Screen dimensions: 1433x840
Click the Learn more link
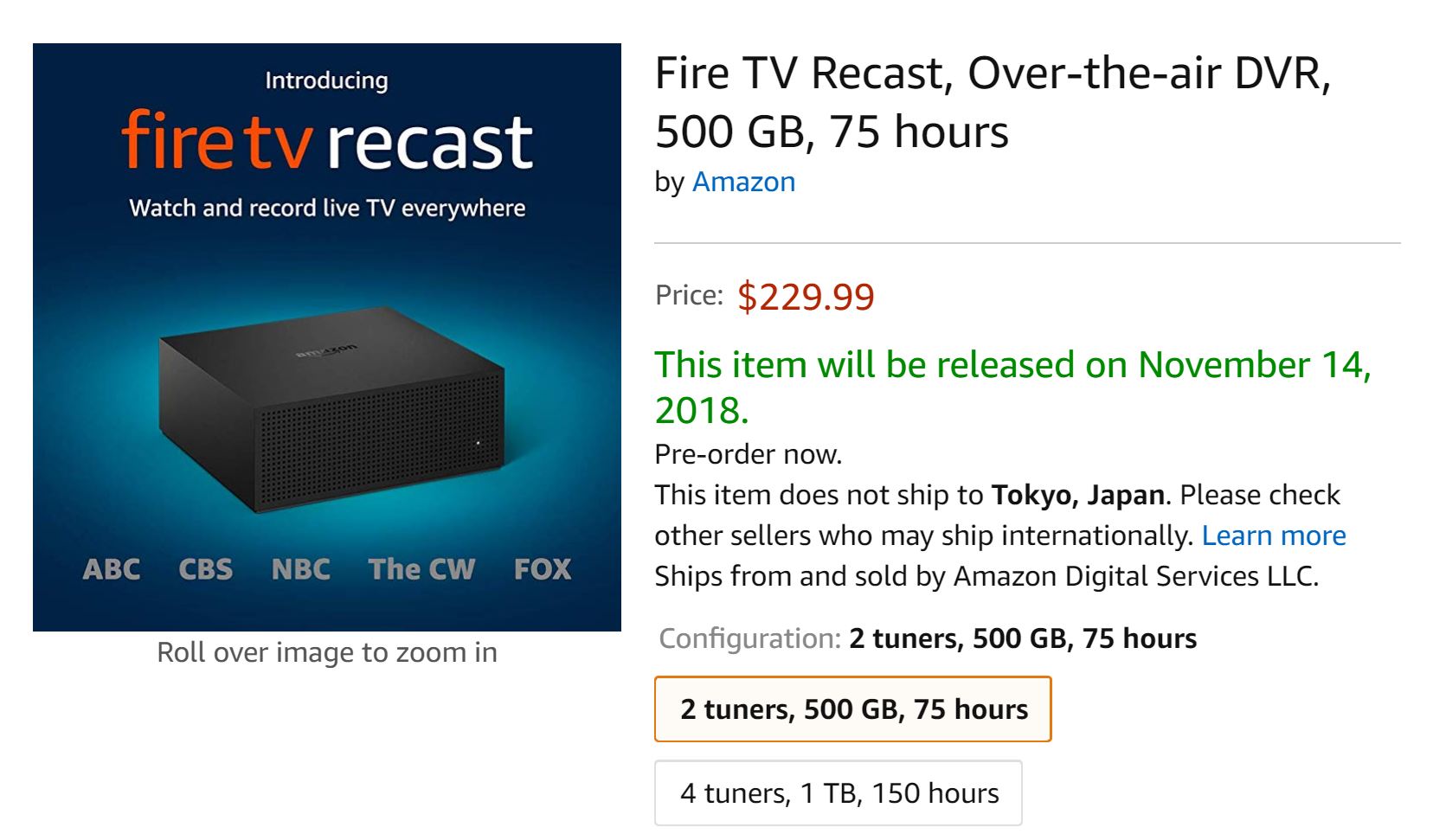click(1275, 535)
